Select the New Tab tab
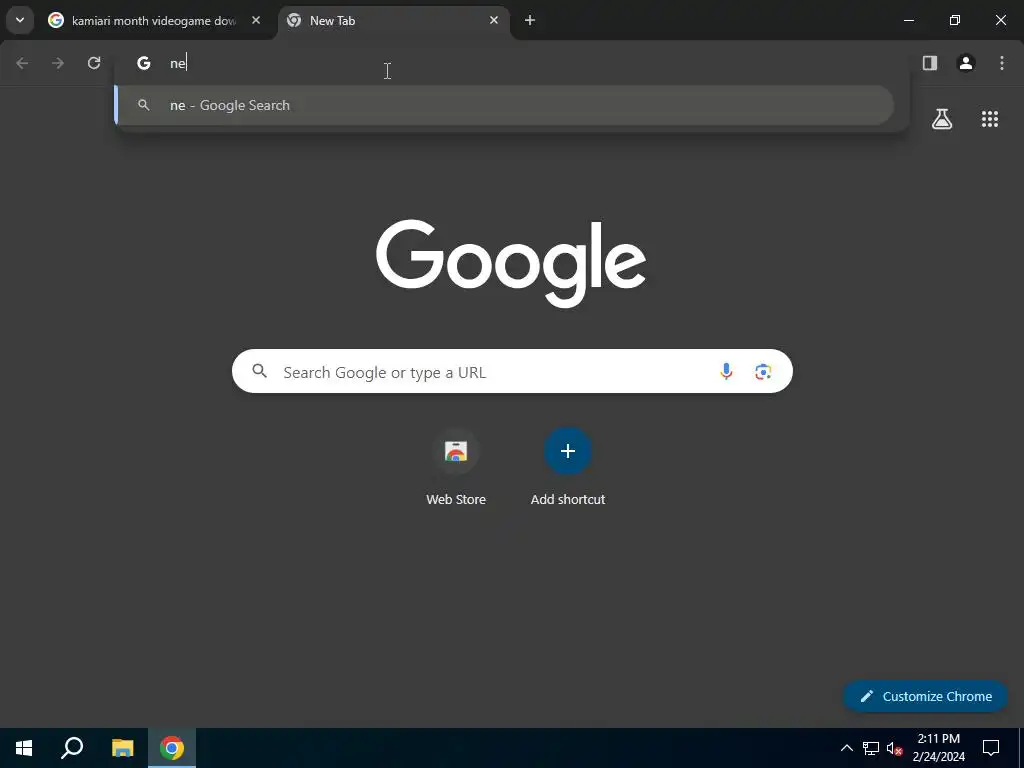 (x=394, y=21)
